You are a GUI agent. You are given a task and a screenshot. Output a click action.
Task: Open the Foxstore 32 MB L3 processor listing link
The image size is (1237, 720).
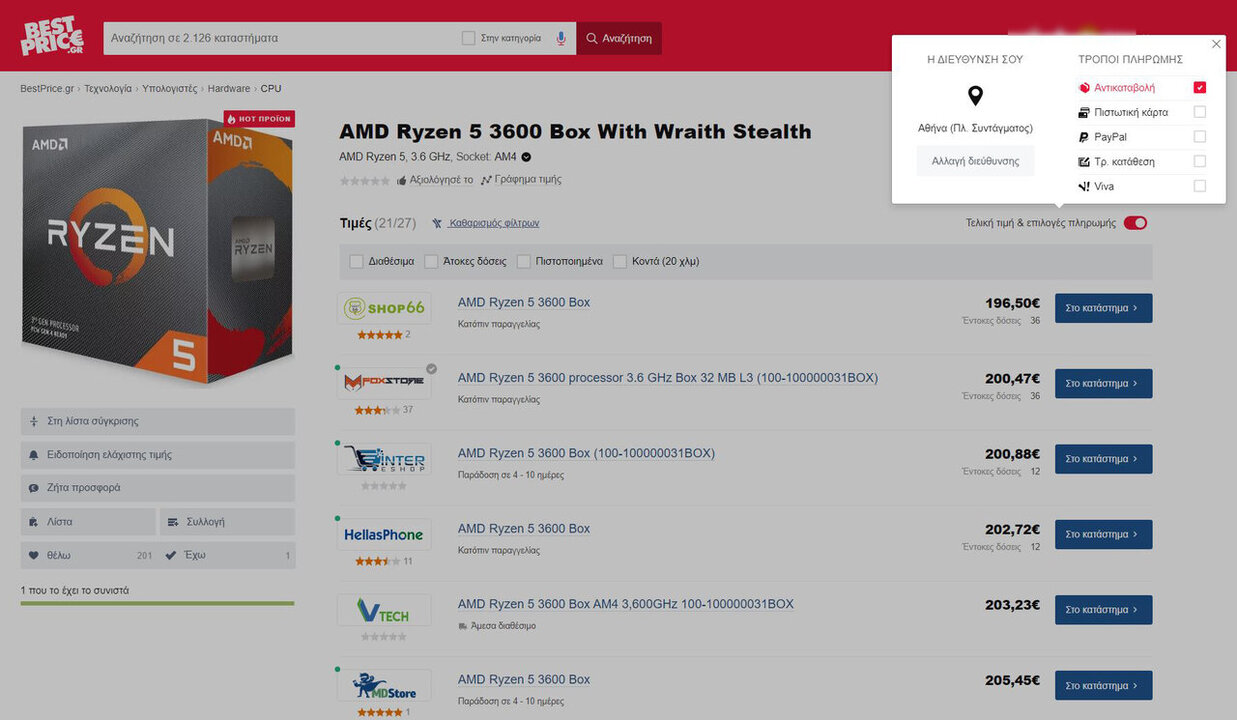pyautogui.click(x=668, y=378)
